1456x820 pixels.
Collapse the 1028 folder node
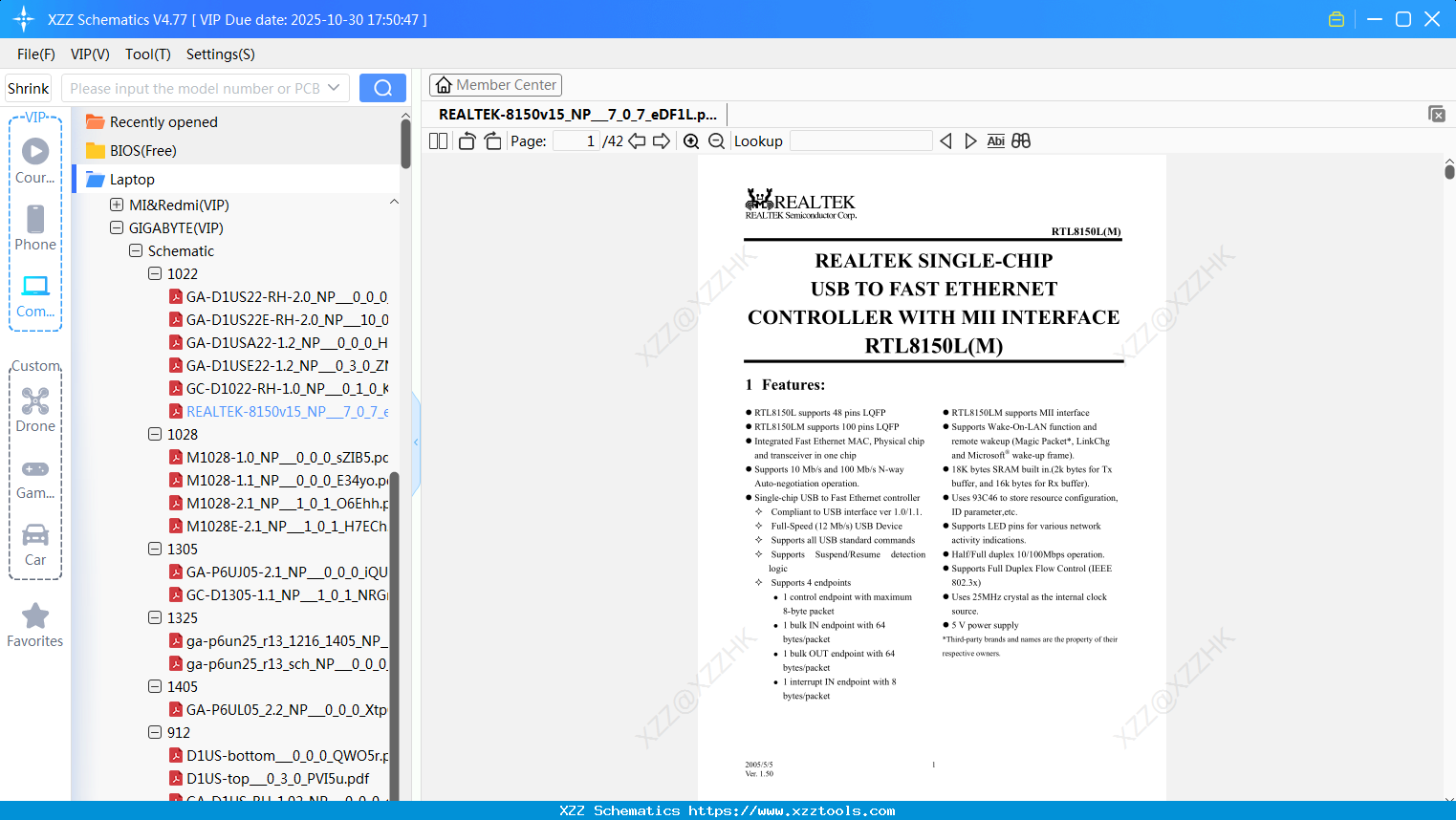click(x=155, y=434)
